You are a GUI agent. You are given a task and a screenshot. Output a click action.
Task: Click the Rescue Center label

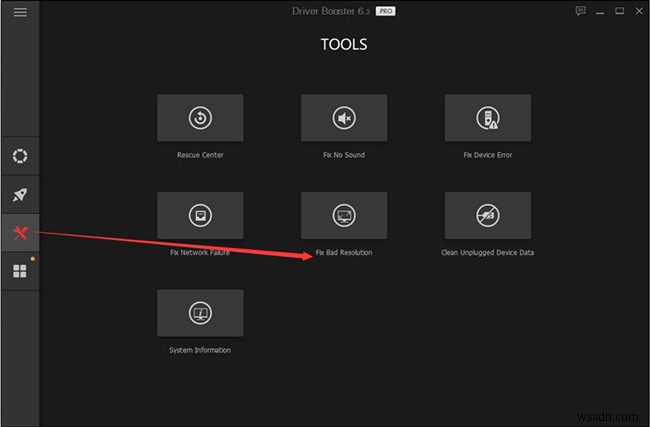coord(200,155)
